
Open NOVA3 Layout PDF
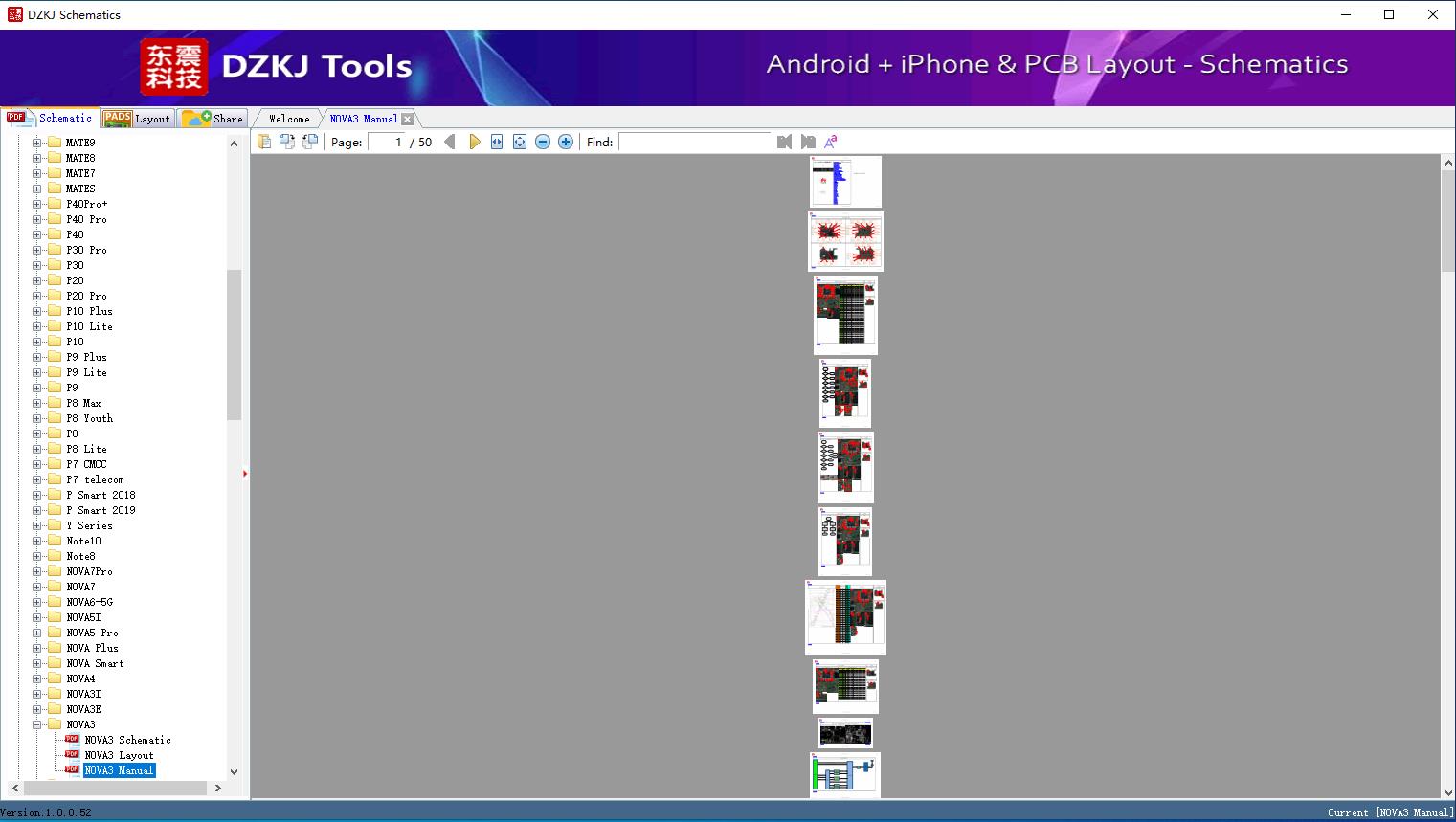pyautogui.click(x=119, y=755)
